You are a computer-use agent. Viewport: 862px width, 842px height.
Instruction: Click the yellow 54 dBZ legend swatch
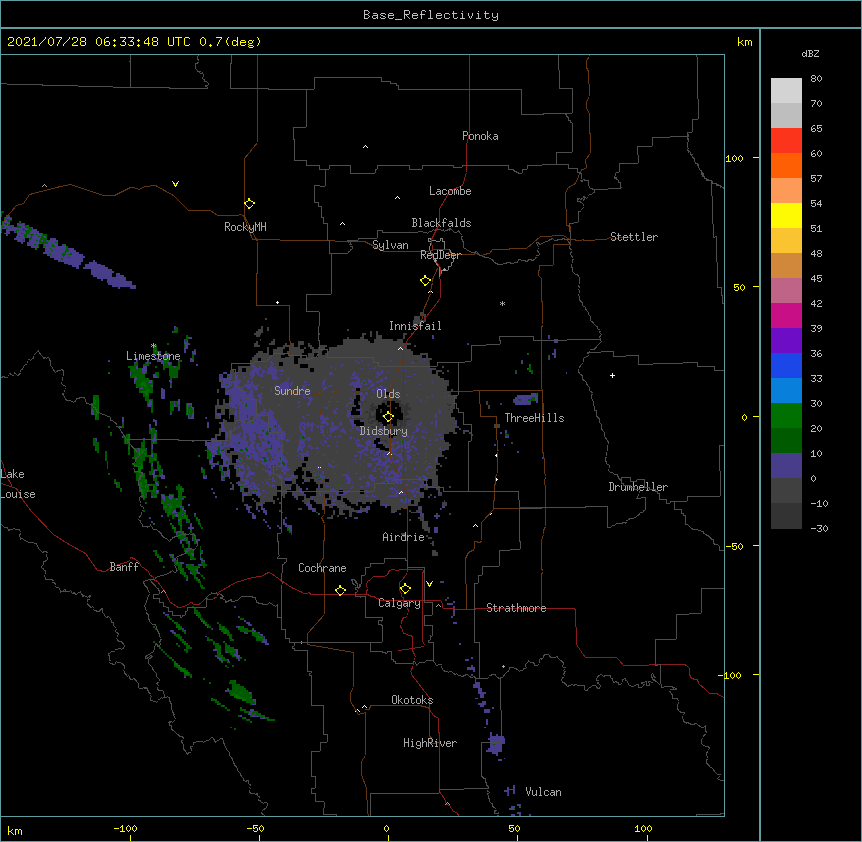click(x=786, y=215)
